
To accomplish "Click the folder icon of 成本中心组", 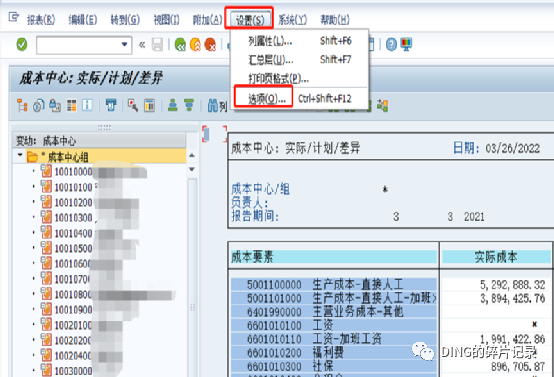I will coord(33,157).
